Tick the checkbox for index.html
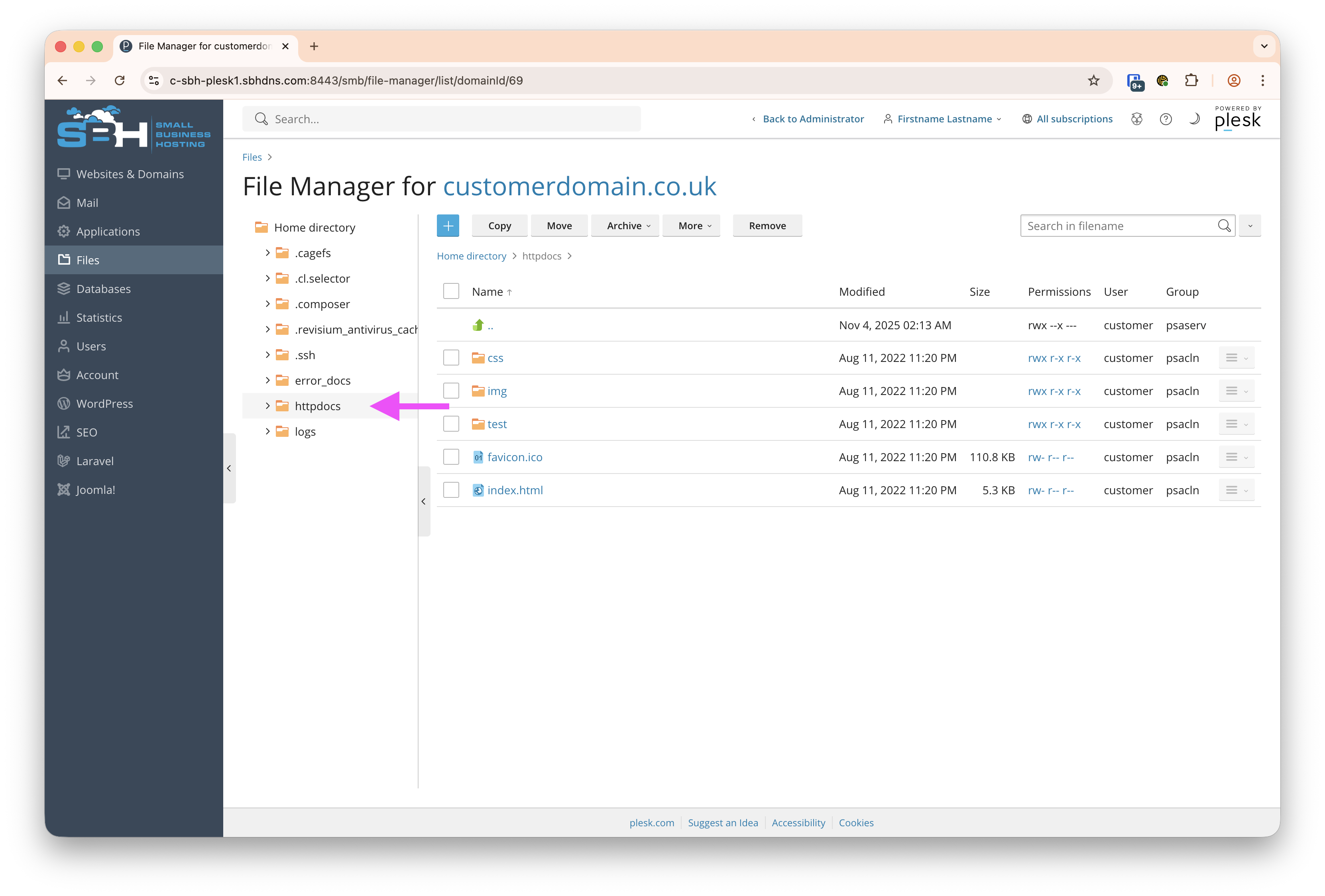This screenshot has width=1325, height=896. click(450, 489)
